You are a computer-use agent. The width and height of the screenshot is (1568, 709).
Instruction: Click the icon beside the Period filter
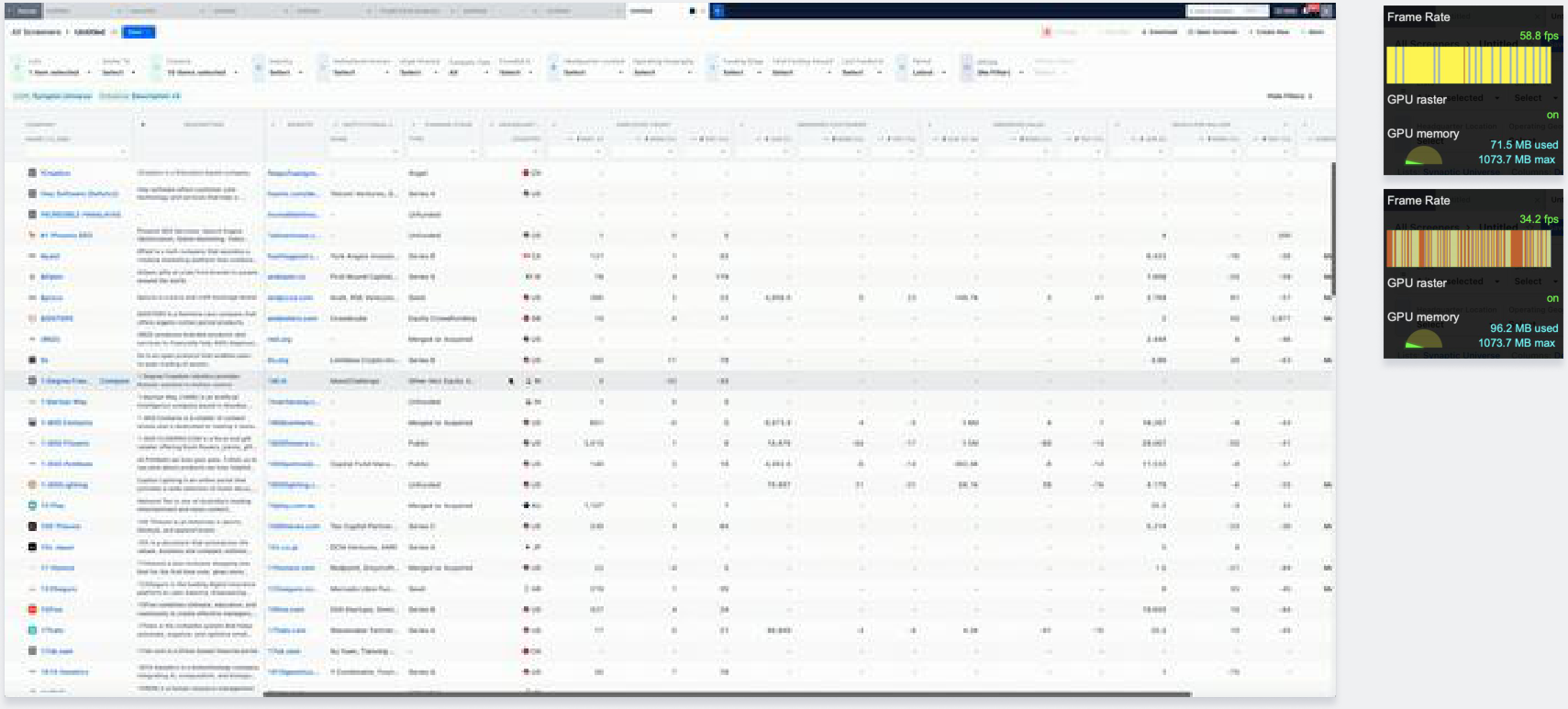[901, 68]
